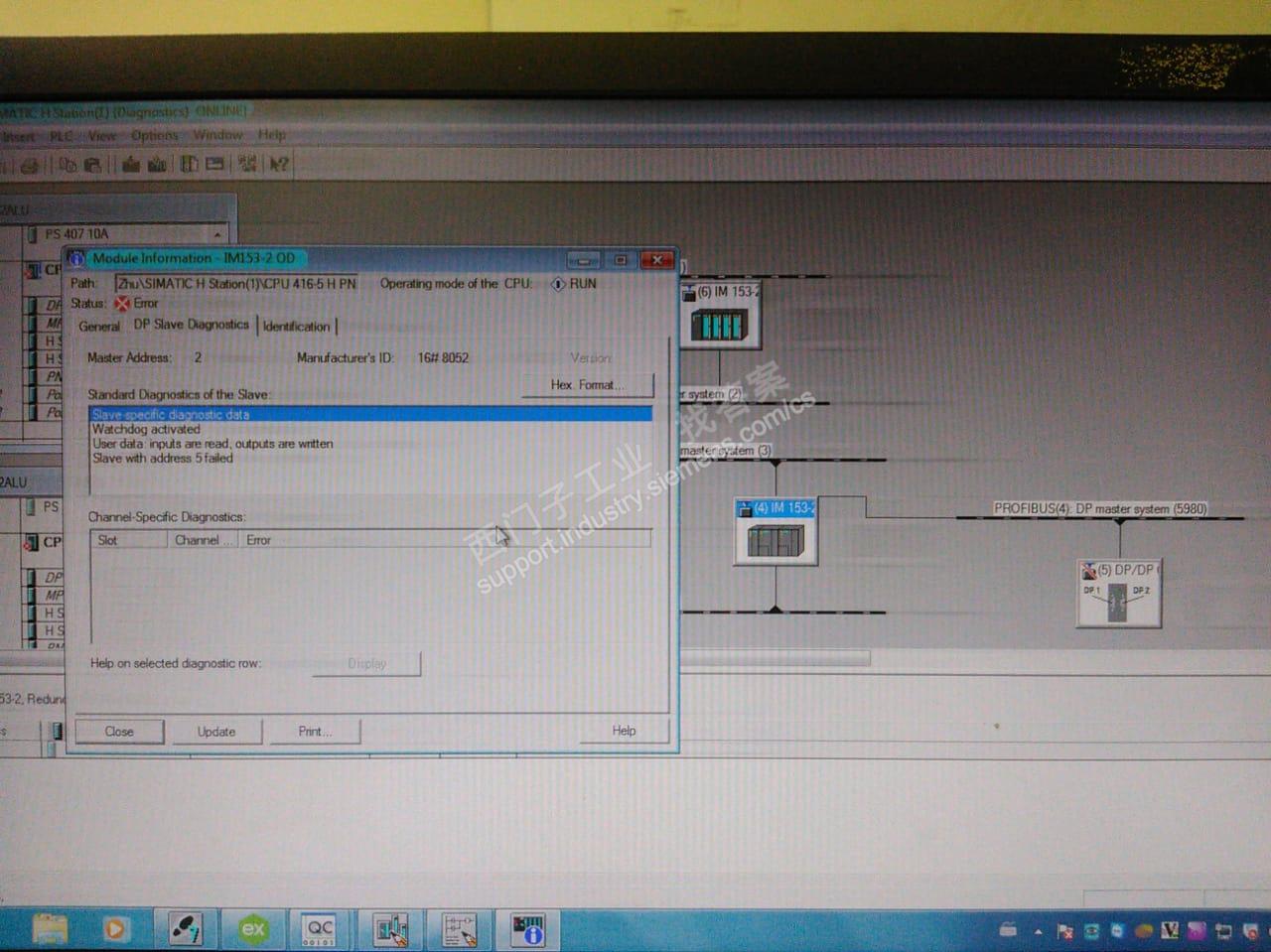Click the context Help arrow toolbar icon

click(x=279, y=165)
